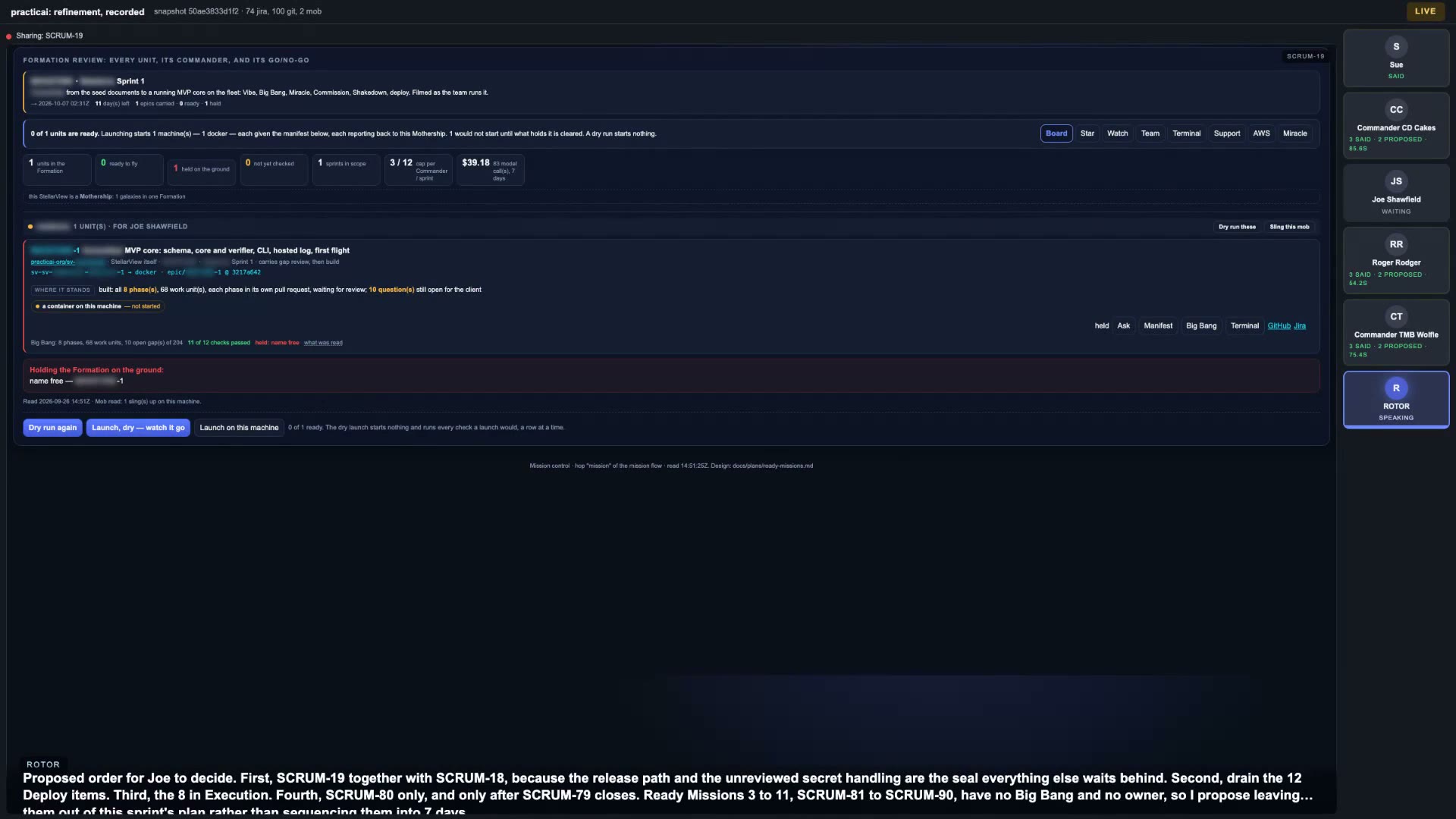The height and width of the screenshot is (819, 1456).
Task: Switch to the Watch tab
Action: click(1117, 133)
